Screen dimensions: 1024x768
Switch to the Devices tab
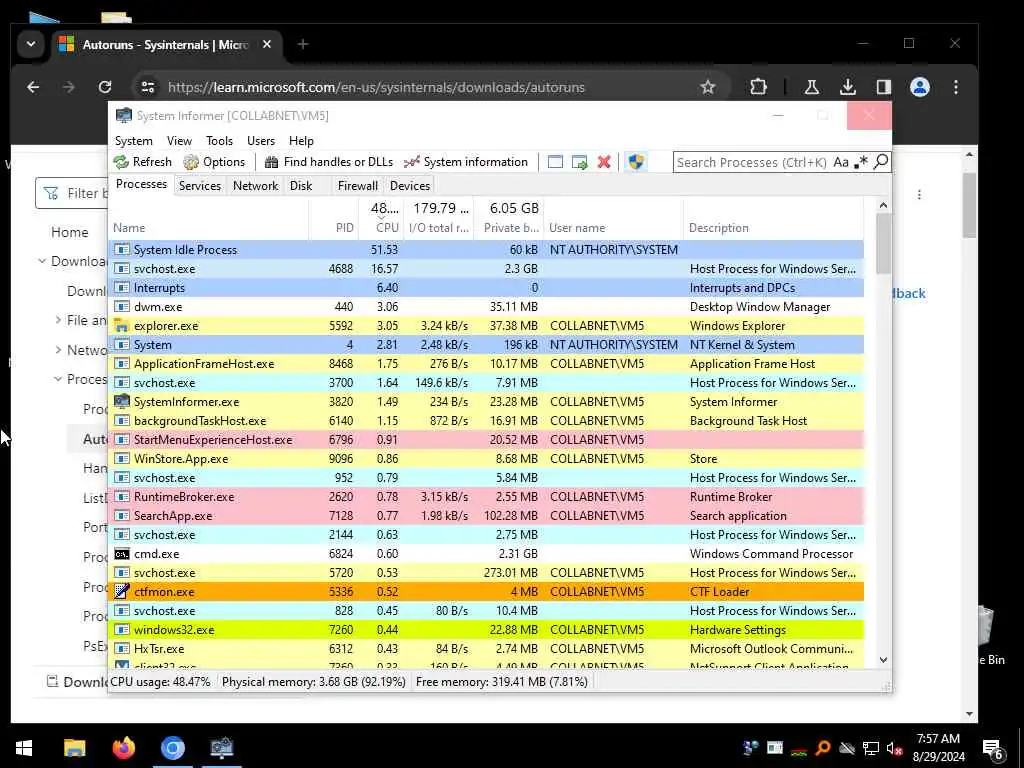[409, 185]
